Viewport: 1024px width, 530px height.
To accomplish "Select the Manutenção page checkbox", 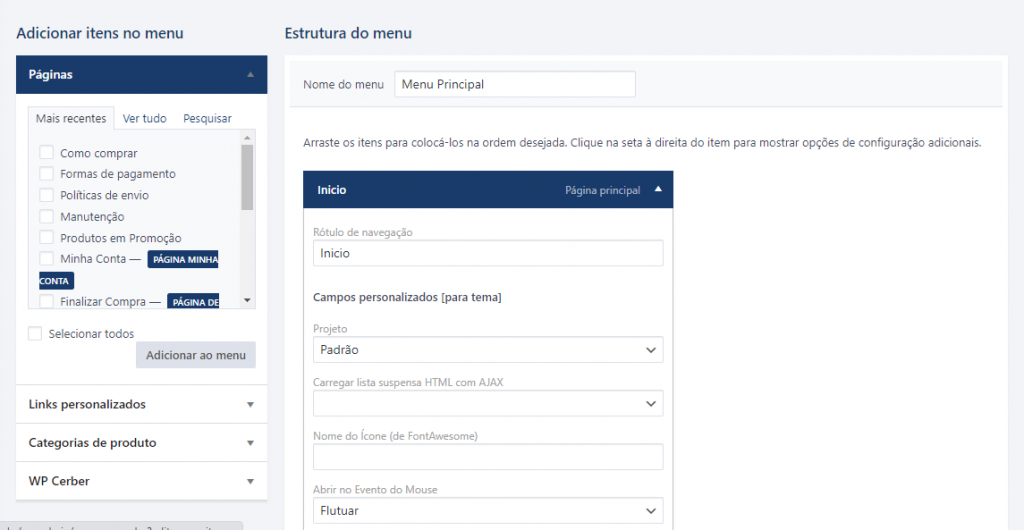I will (x=46, y=217).
